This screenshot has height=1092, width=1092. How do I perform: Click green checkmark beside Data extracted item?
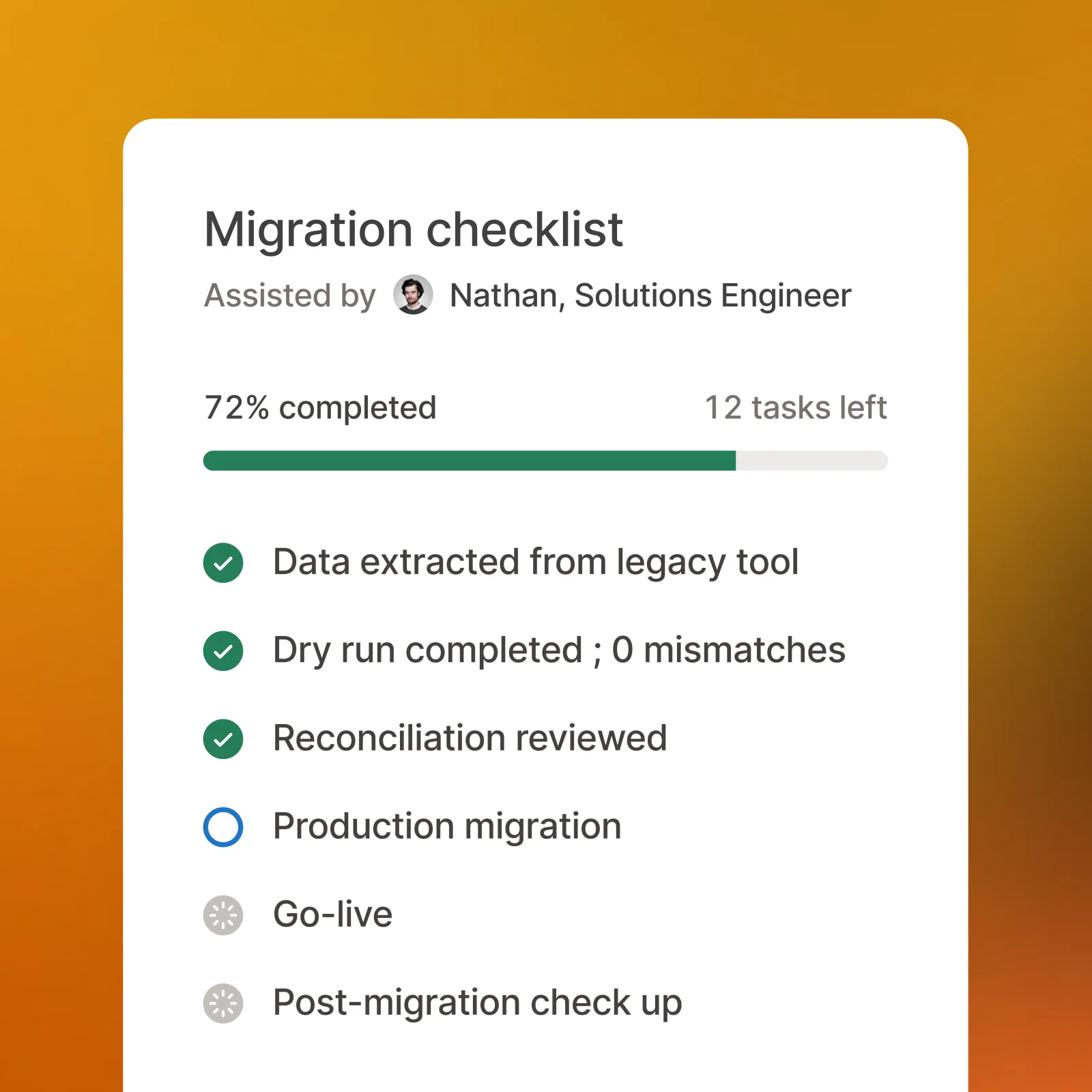pos(223,563)
